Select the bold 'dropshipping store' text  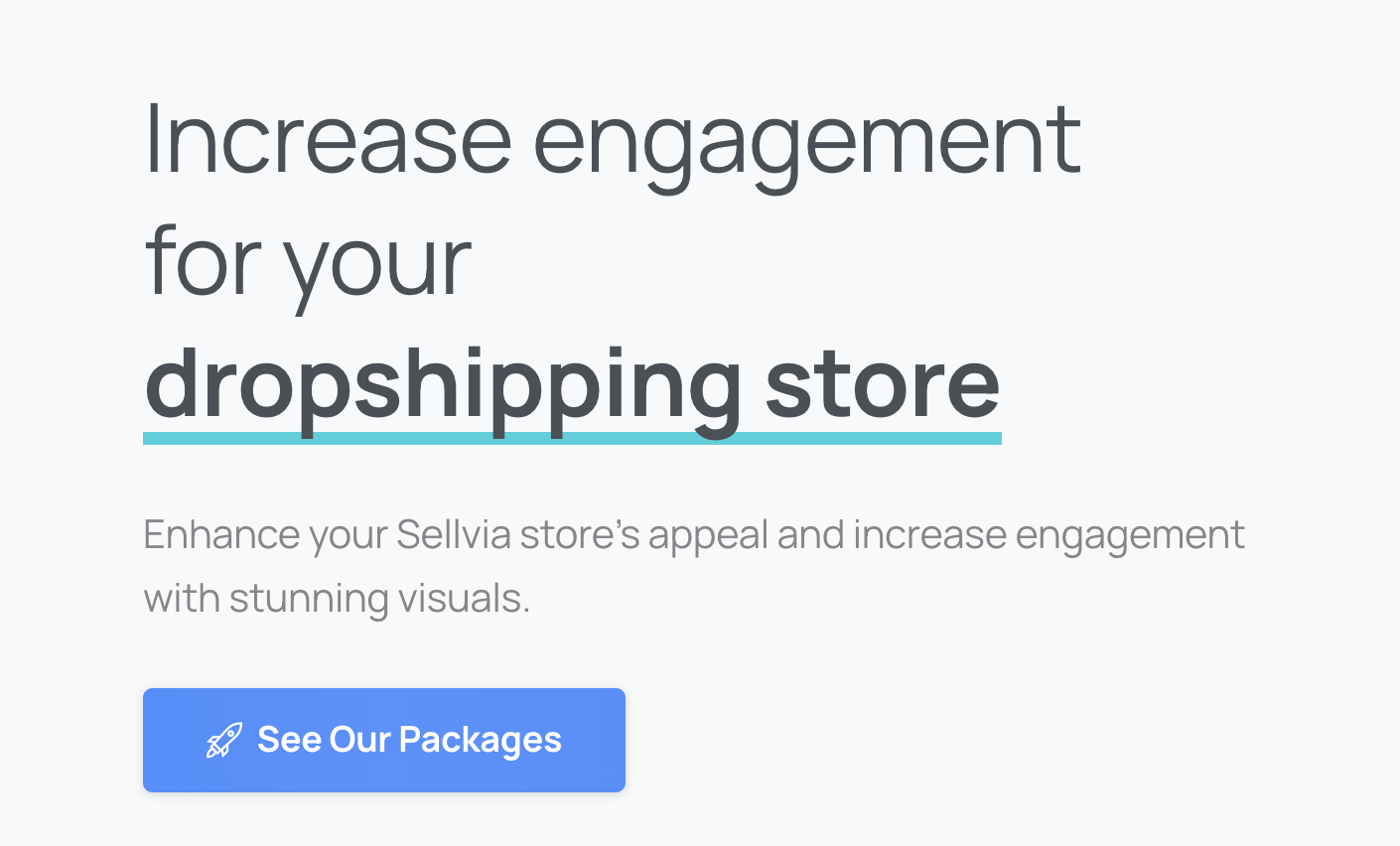tap(572, 385)
